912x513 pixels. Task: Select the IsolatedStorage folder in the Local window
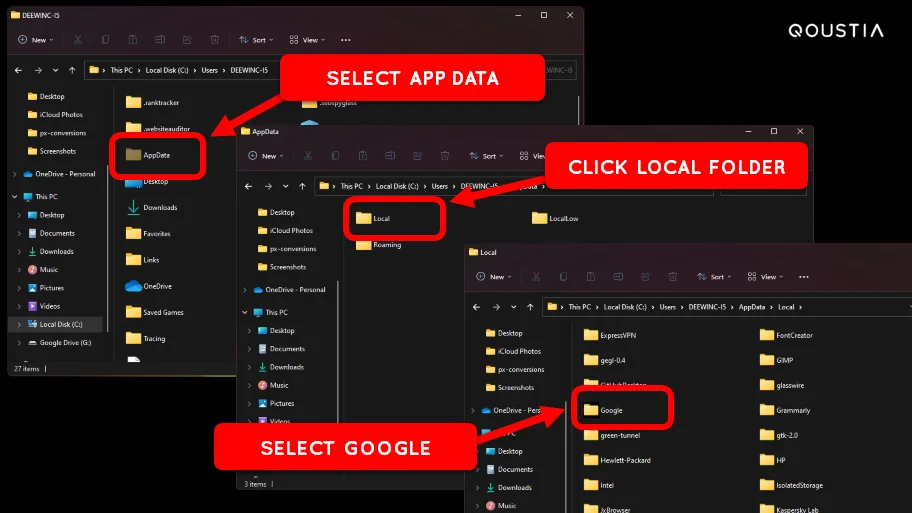pyautogui.click(x=791, y=486)
